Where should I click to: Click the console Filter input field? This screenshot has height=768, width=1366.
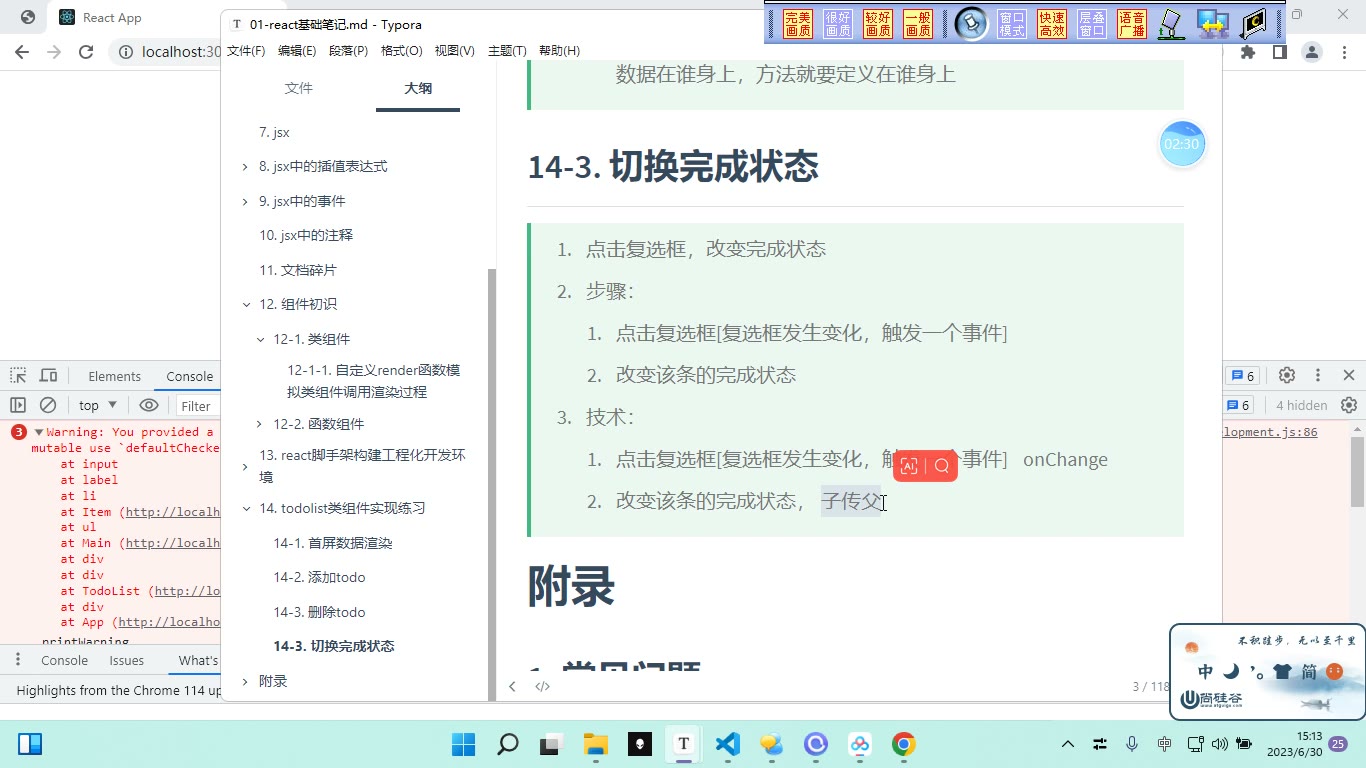pos(198,406)
